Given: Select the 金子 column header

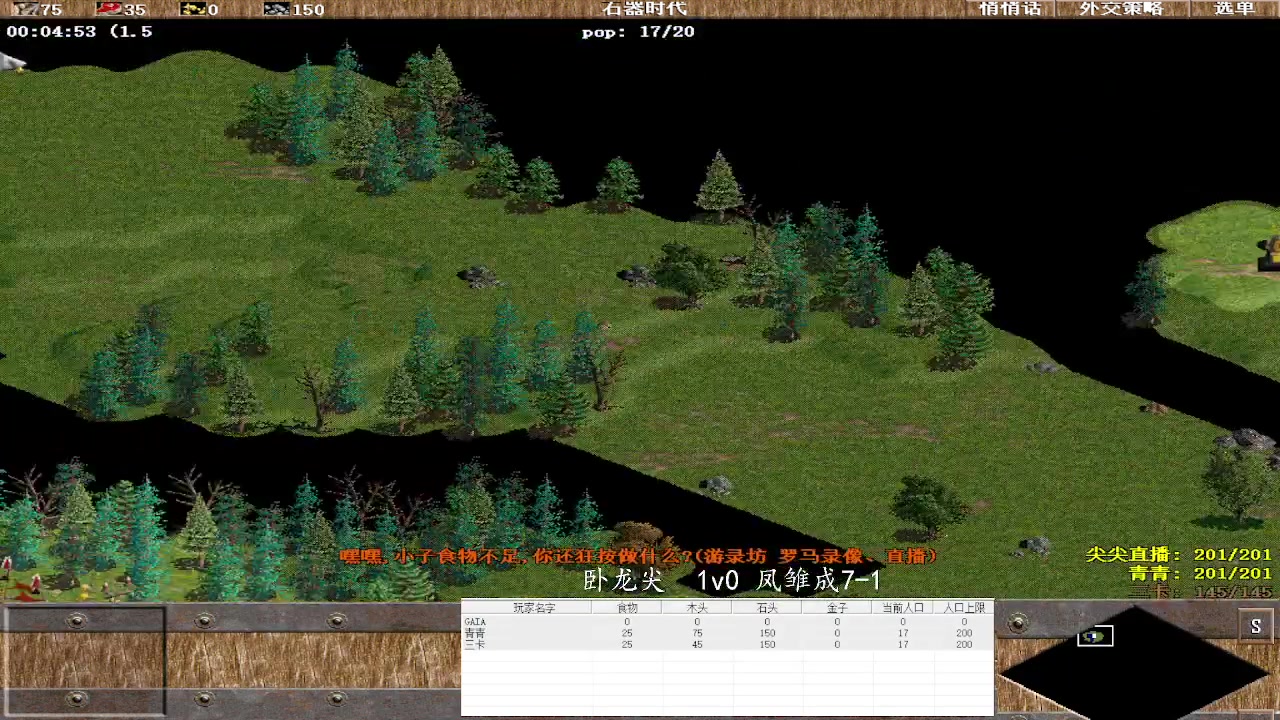Looking at the screenshot, I should pyautogui.click(x=837, y=608).
